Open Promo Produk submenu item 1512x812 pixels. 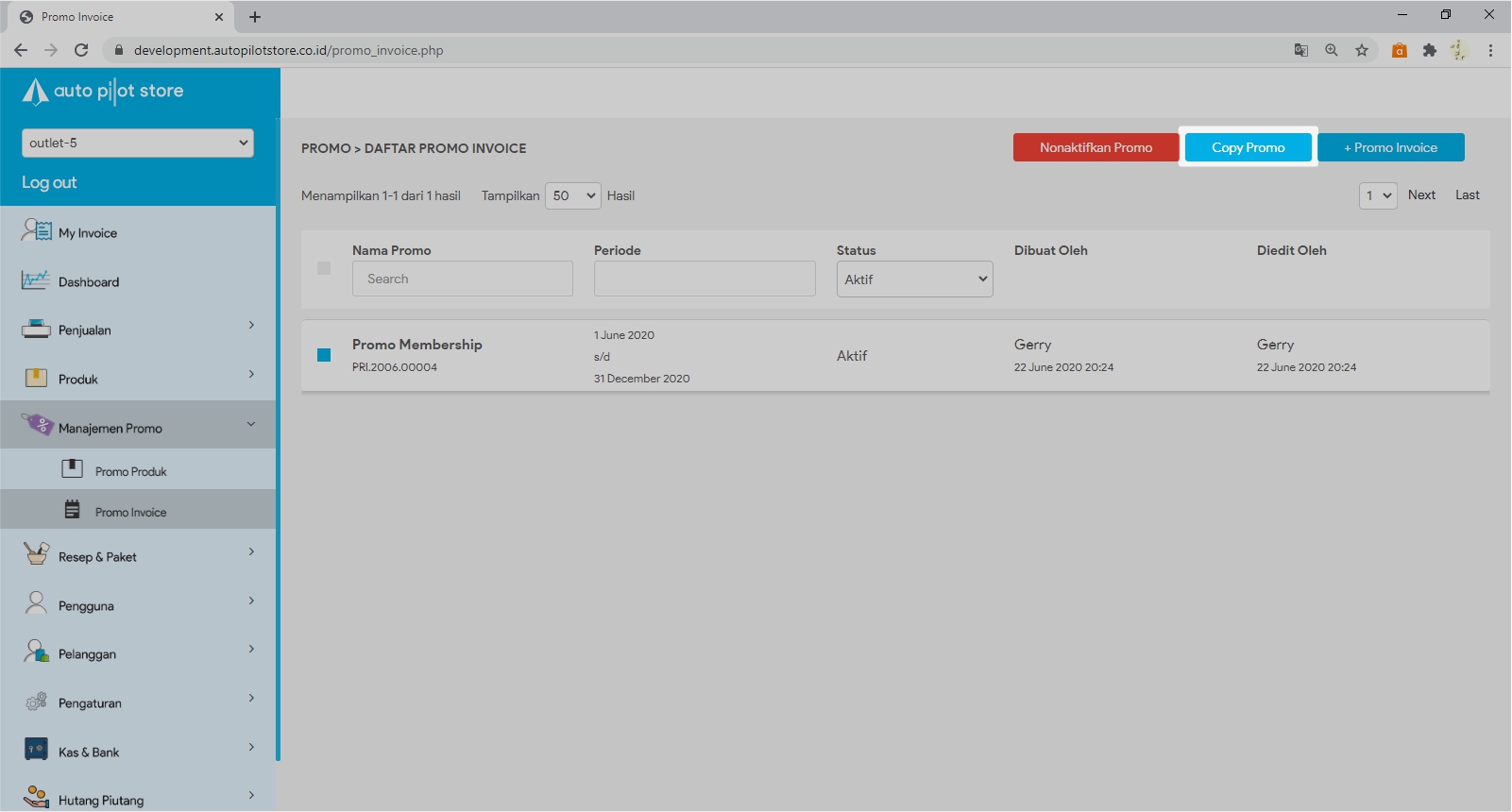click(x=130, y=471)
